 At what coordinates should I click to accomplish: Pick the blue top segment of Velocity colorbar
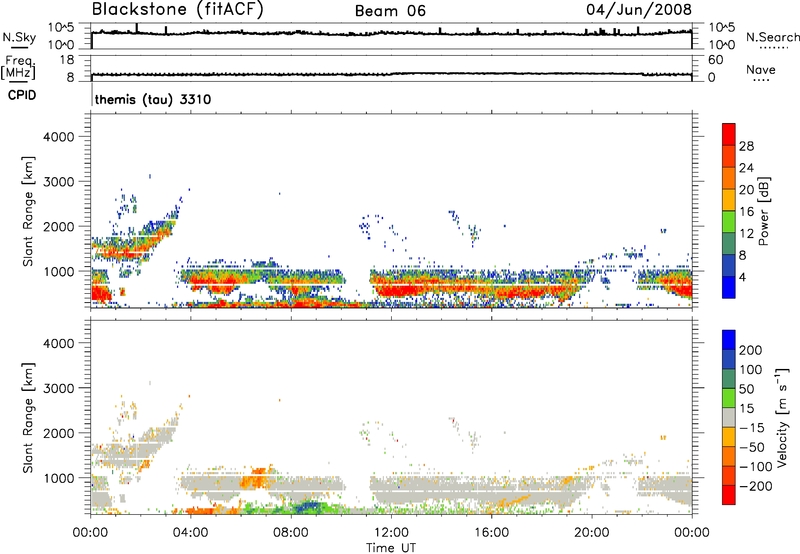729,340
